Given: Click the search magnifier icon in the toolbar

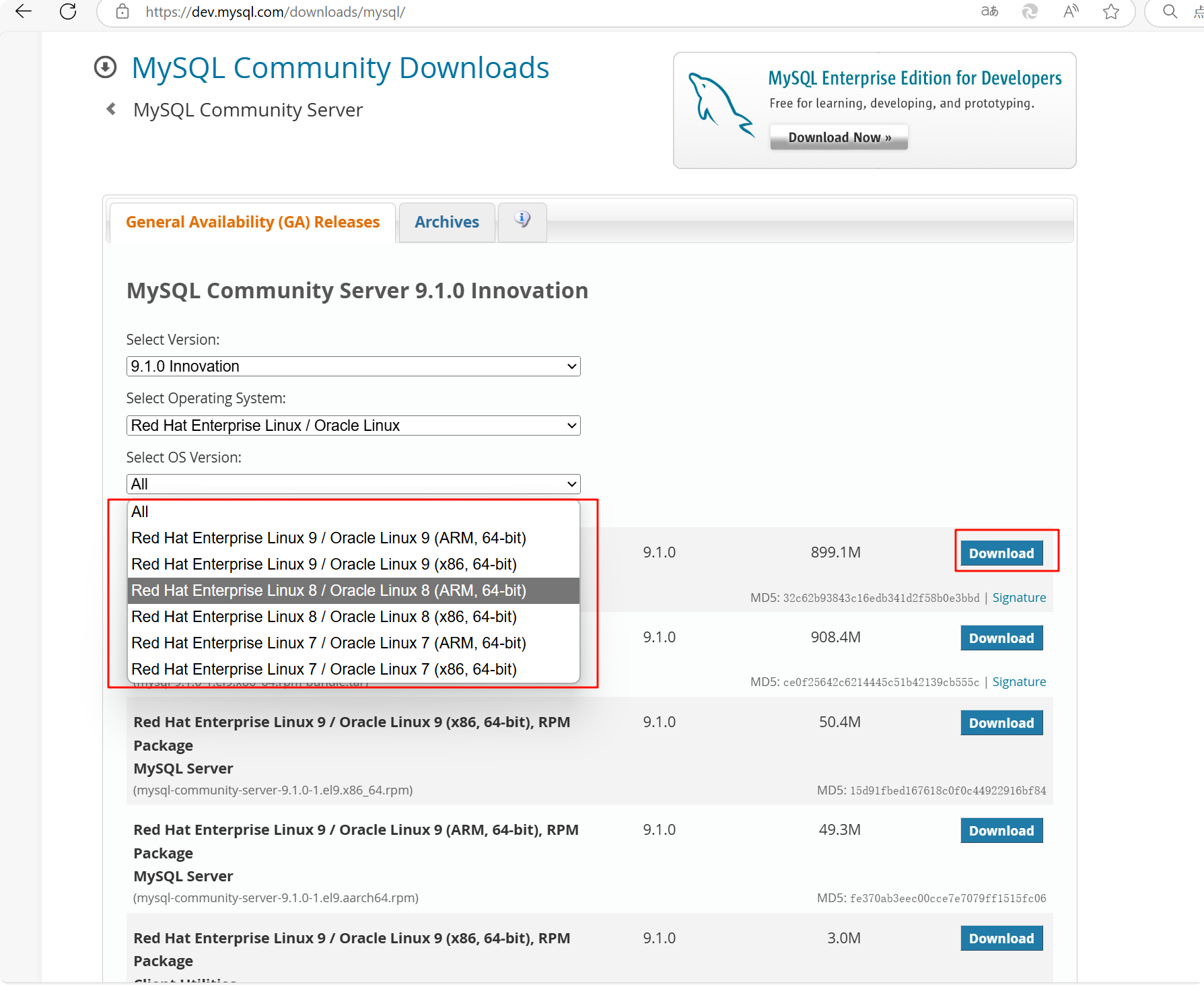Looking at the screenshot, I should pos(1169,11).
